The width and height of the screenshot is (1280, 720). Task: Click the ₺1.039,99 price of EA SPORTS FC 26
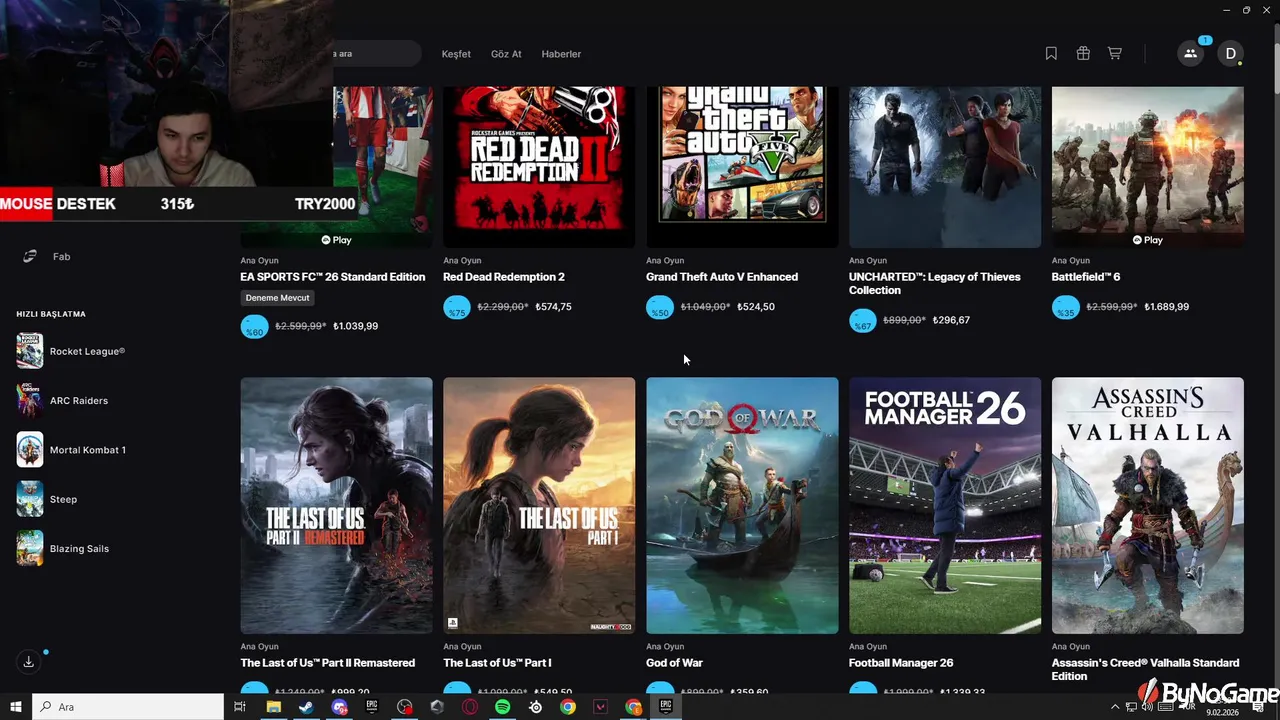tap(355, 326)
